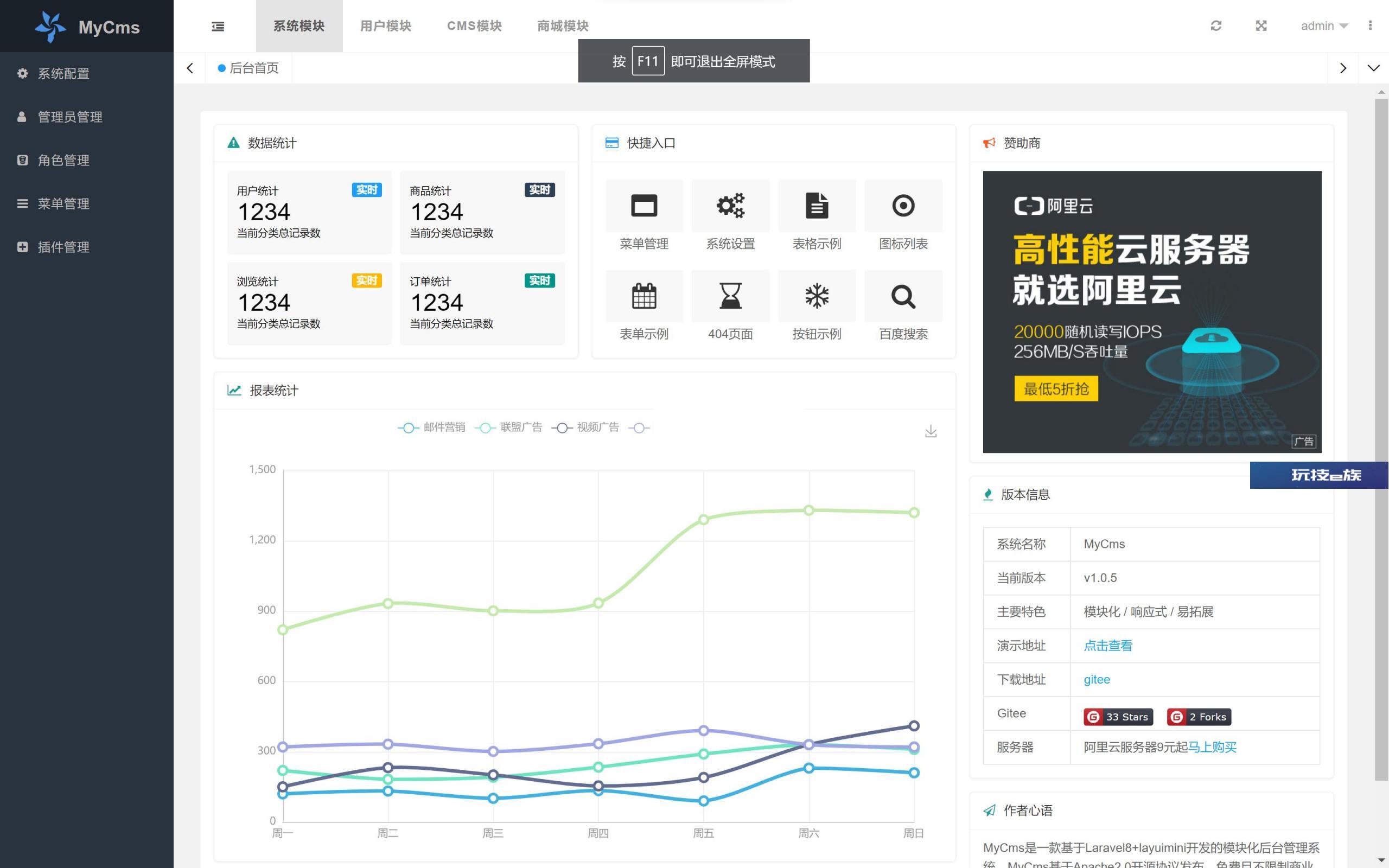Click the MyCms windmill logo
The width and height of the screenshot is (1389, 868).
pos(50,27)
